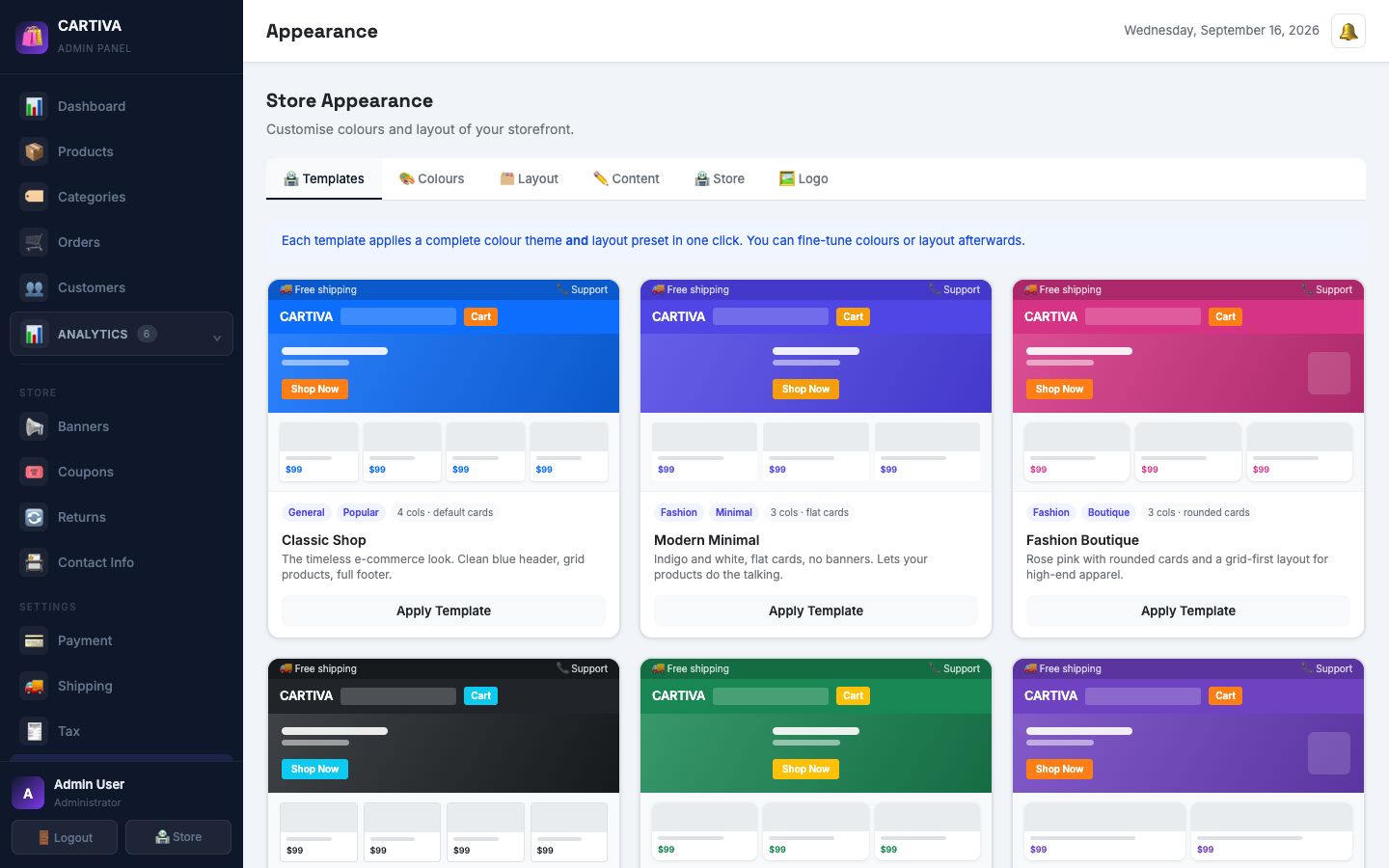
Task: Open Customers in sidebar
Action: pos(122,287)
